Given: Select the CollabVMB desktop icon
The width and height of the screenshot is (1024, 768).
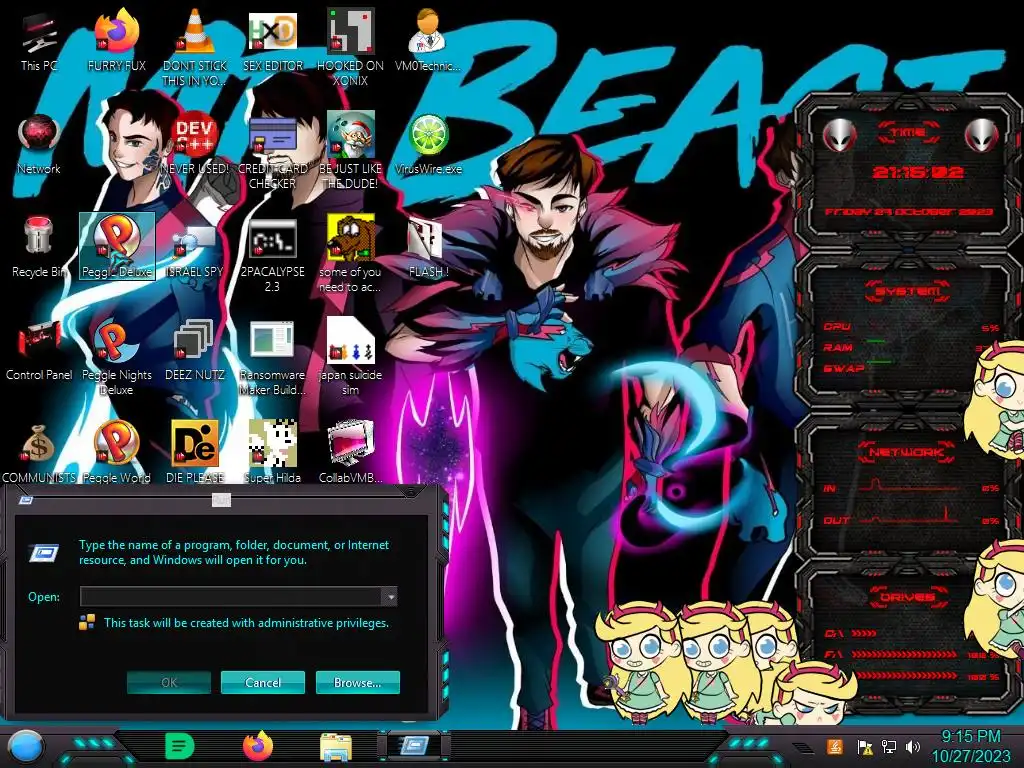Looking at the screenshot, I should 351,451.
